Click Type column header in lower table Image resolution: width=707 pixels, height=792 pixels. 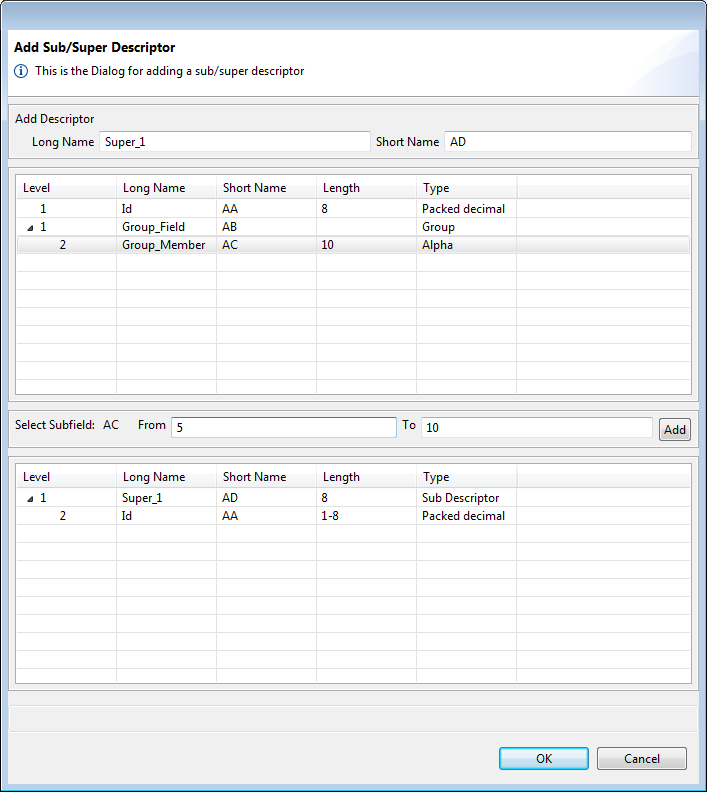467,477
